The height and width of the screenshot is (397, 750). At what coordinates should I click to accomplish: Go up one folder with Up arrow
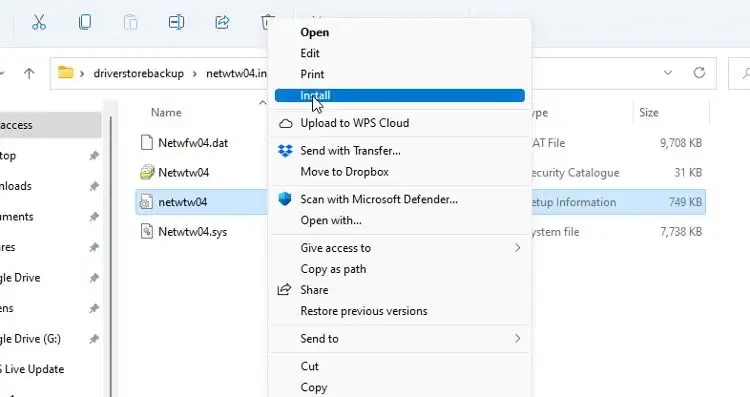pos(29,73)
